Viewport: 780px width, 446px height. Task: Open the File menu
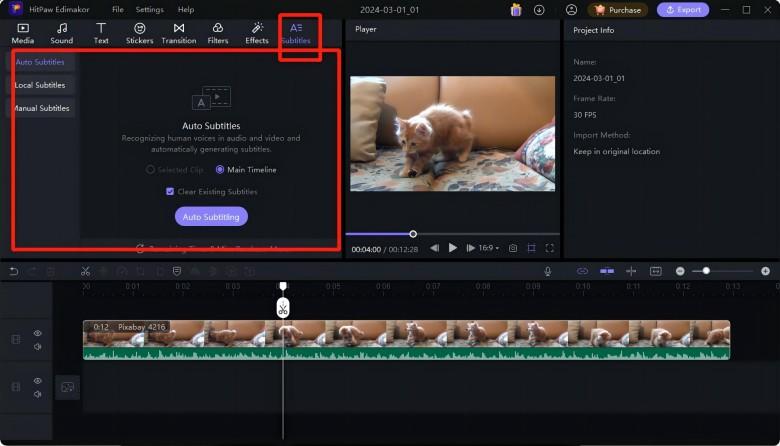[118, 9]
